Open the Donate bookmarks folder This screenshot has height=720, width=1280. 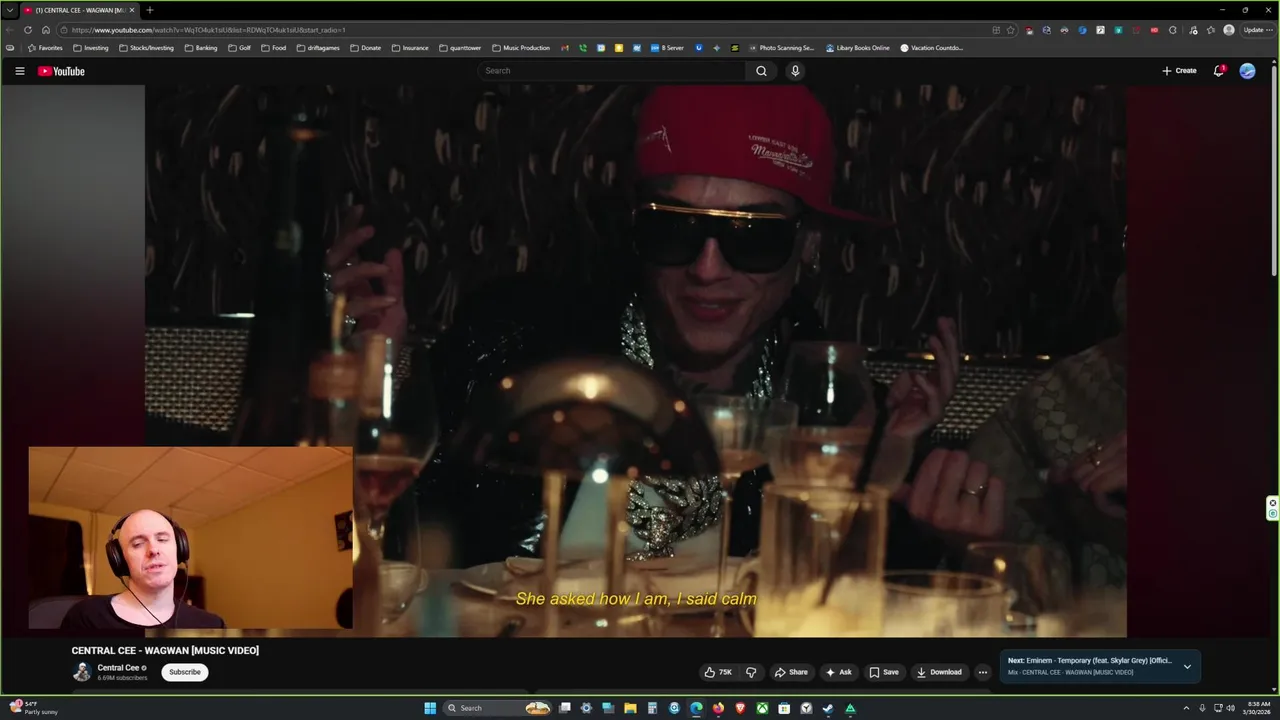click(365, 48)
